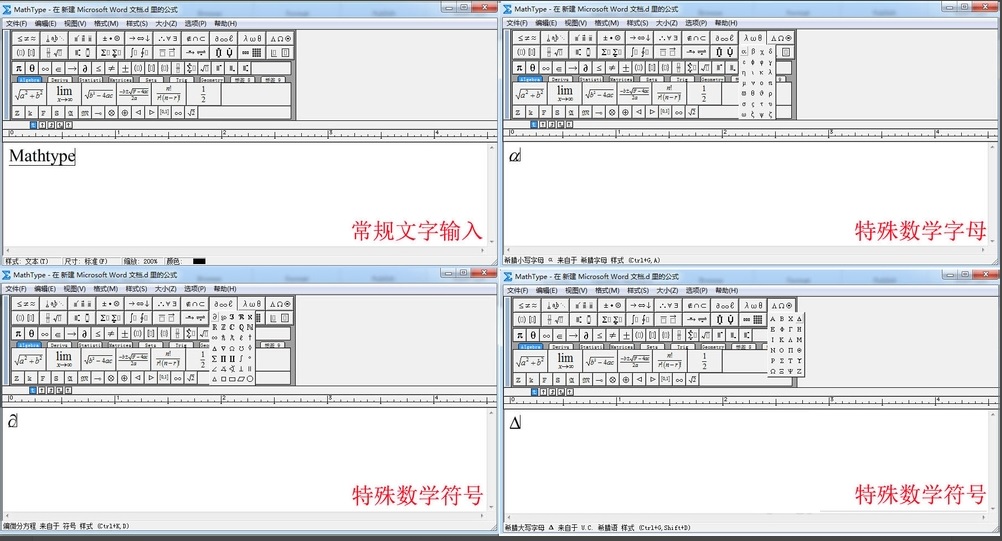
Task: Pick uppercase Omega in bottom-right Greek palette
Action: (773, 371)
